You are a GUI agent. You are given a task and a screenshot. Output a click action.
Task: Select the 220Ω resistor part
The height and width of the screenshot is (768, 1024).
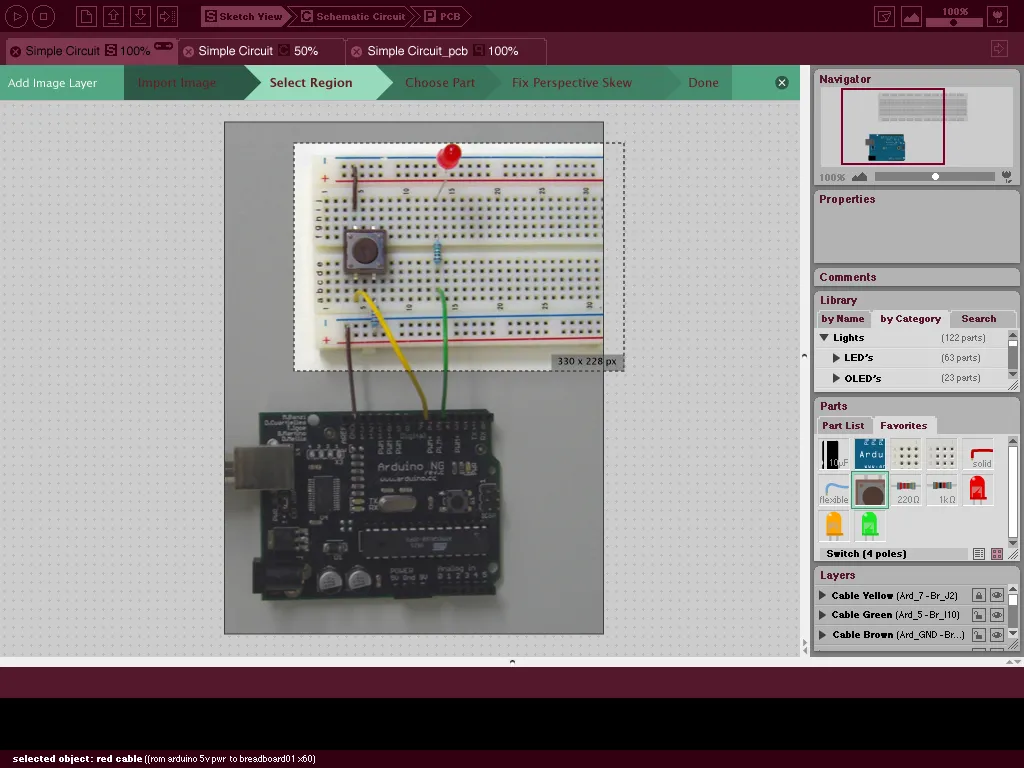pos(906,490)
